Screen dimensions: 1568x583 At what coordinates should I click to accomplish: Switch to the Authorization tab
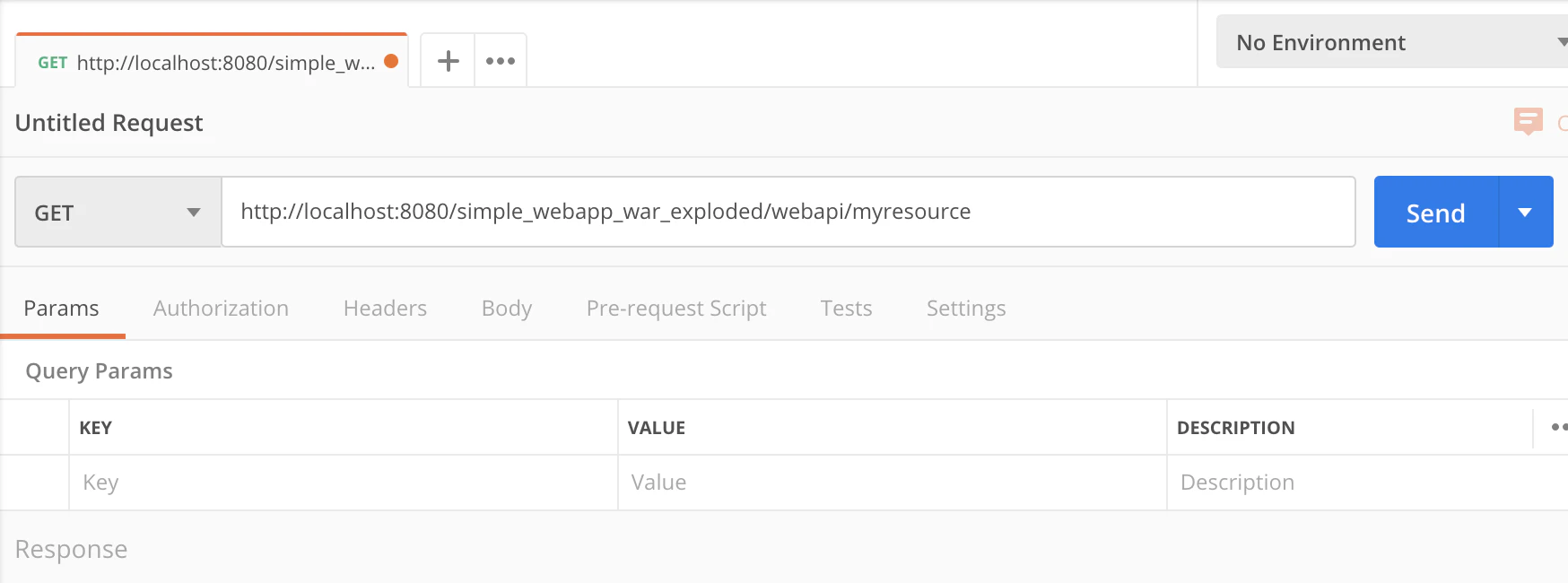tap(221, 309)
